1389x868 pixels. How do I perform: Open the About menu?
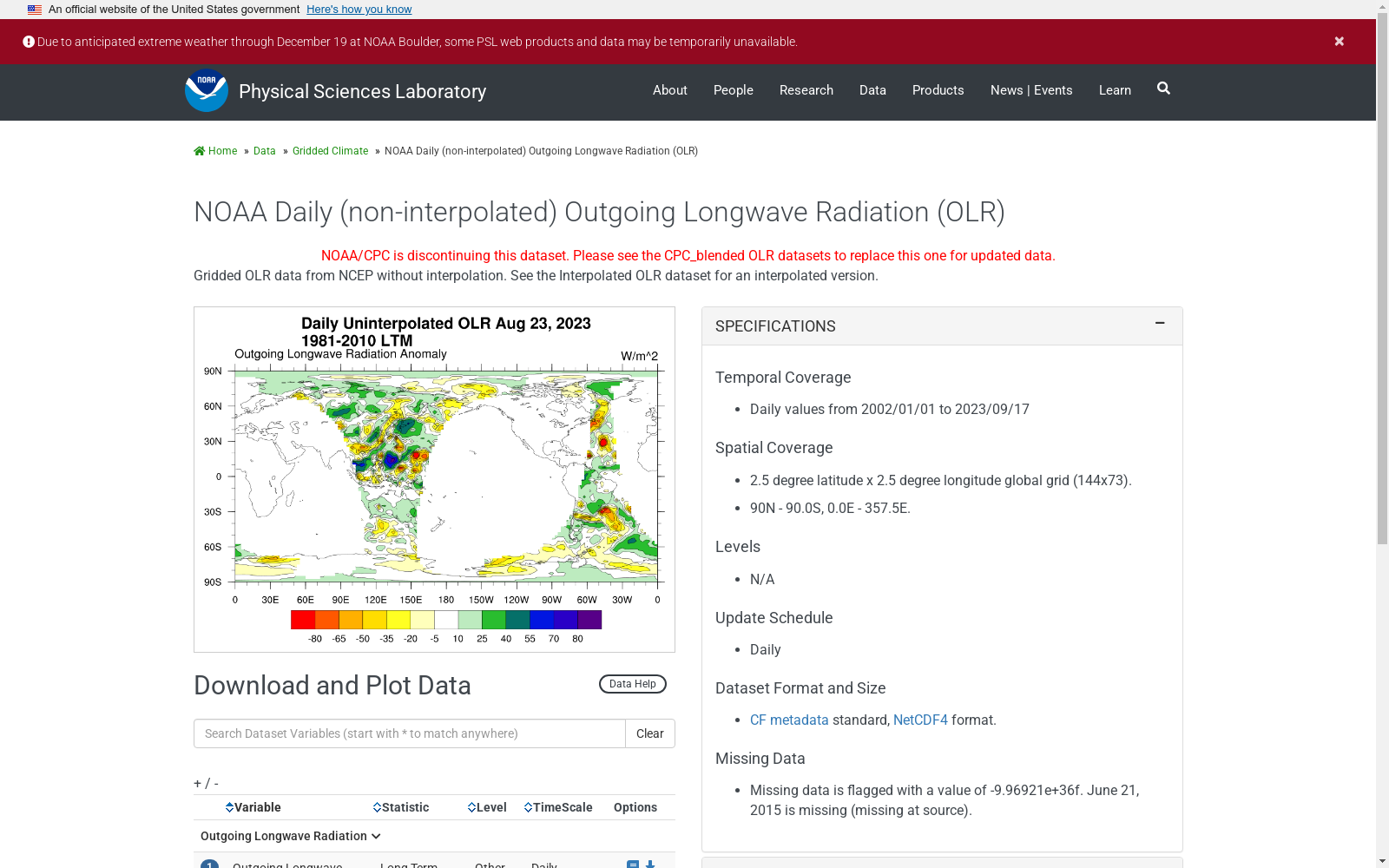[670, 90]
